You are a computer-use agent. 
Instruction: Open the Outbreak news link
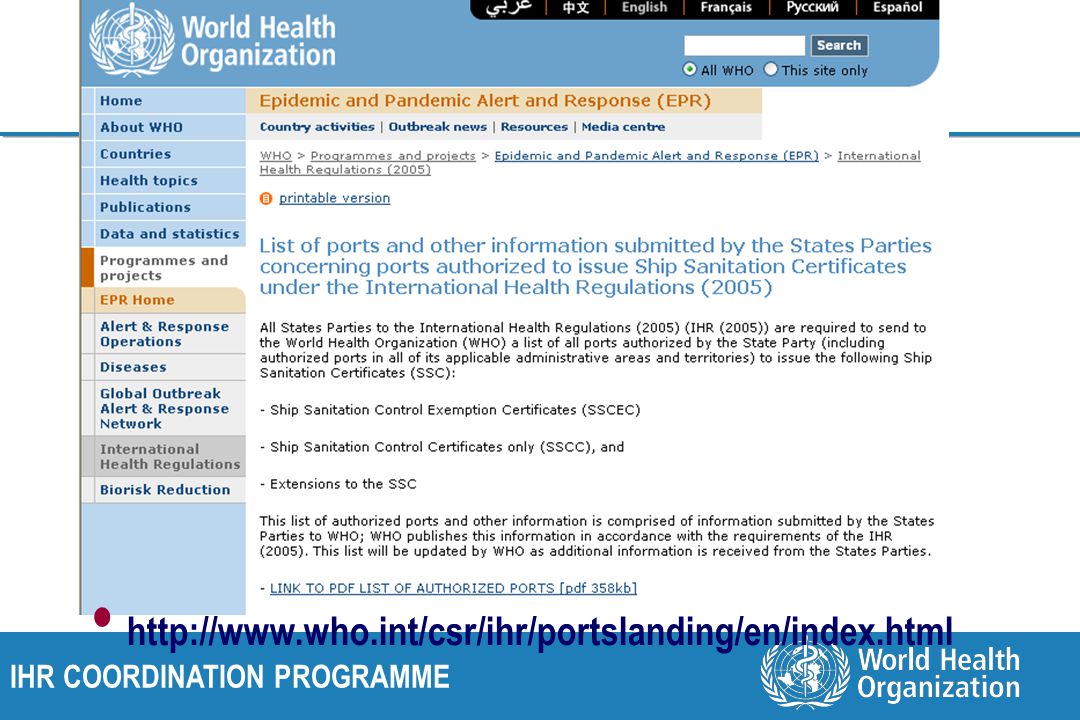[x=437, y=127]
